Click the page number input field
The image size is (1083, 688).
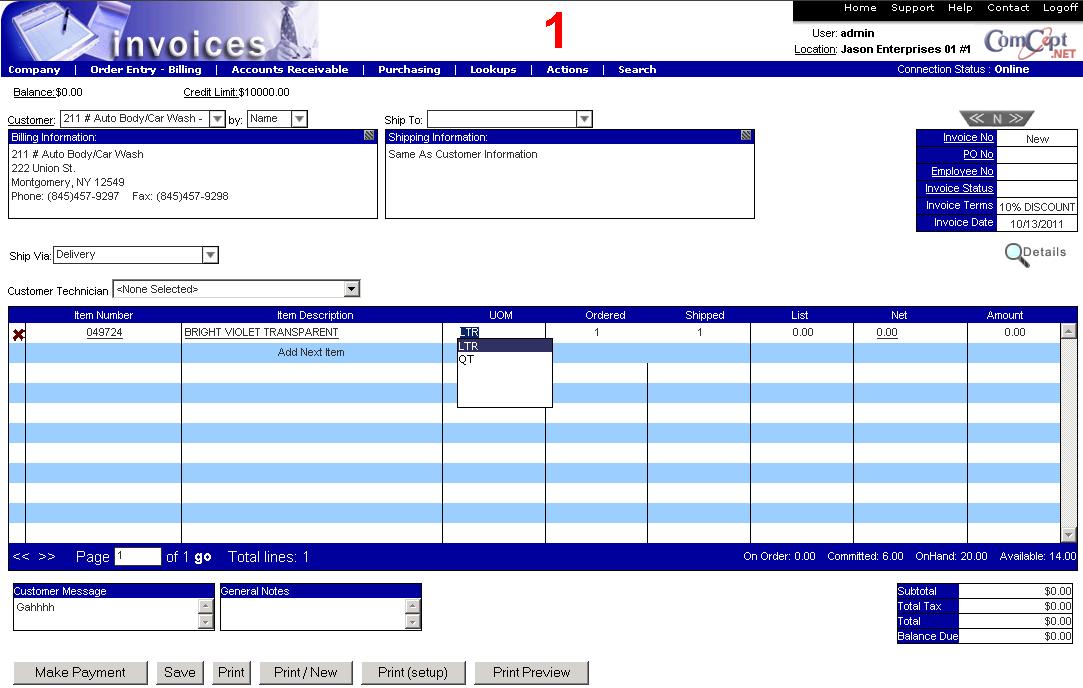[x=137, y=557]
